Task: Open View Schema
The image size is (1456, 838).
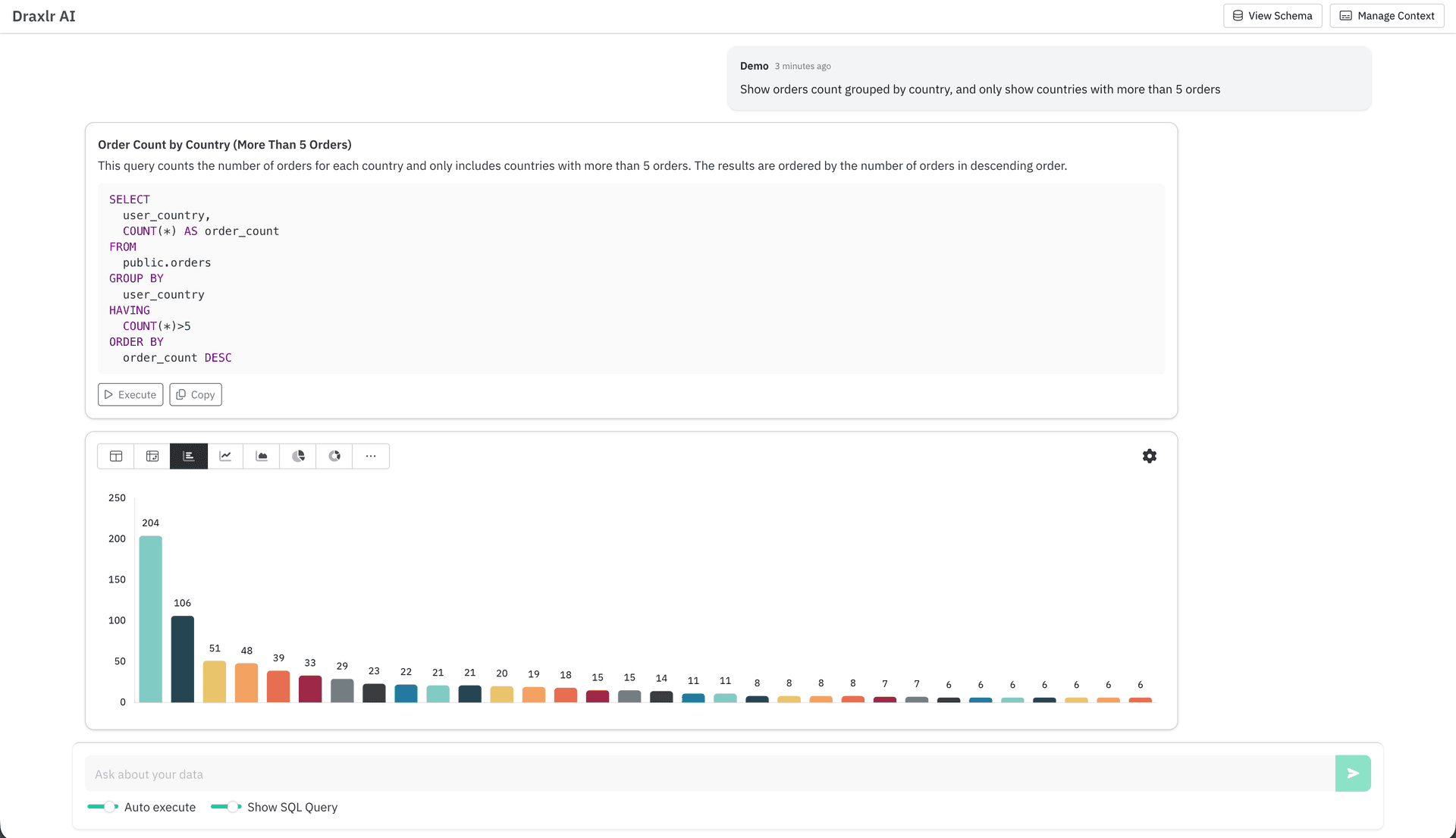Action: [x=1272, y=16]
